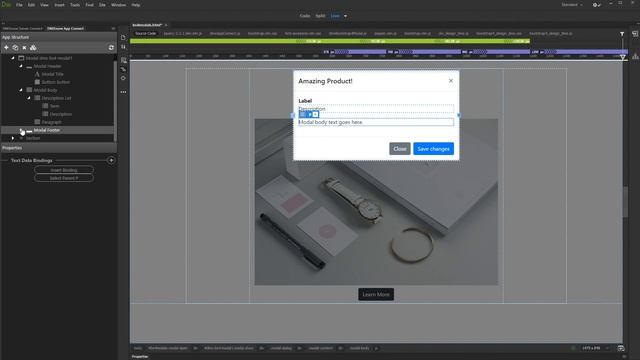Click the inspect mode icon in vertical toolbar
The image size is (640, 360).
123,60
